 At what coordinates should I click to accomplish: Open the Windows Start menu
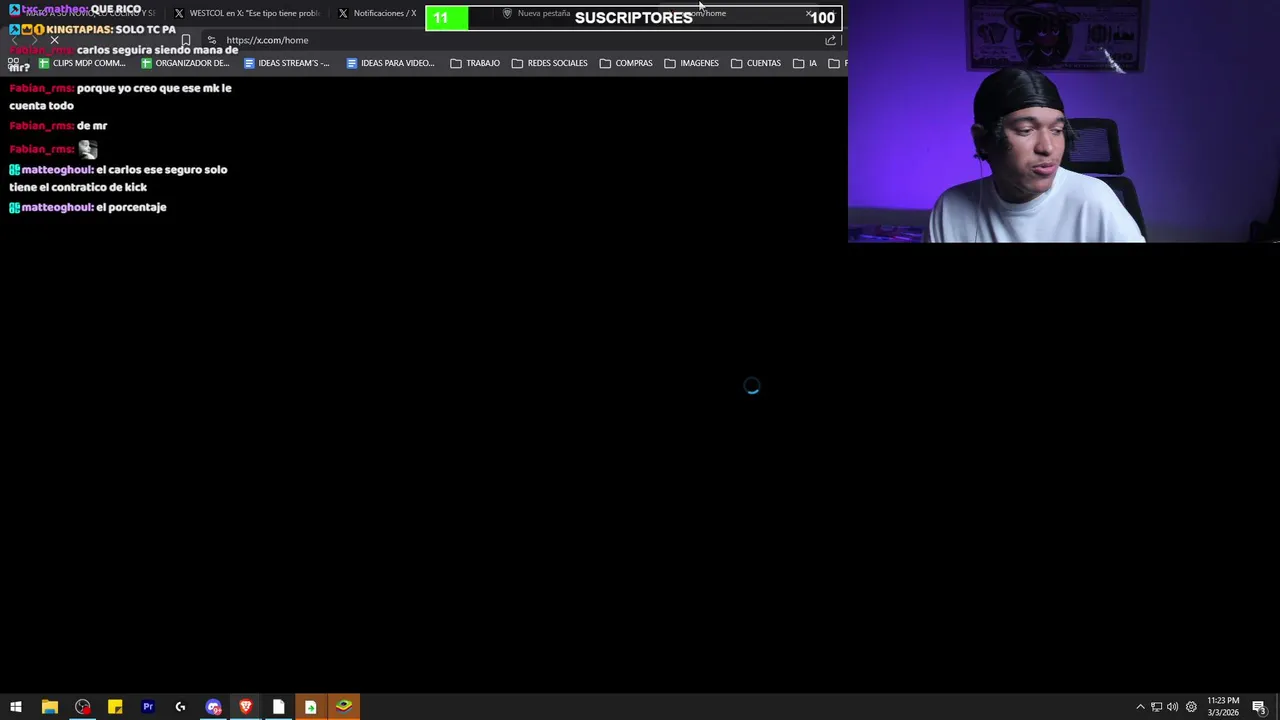(x=16, y=707)
